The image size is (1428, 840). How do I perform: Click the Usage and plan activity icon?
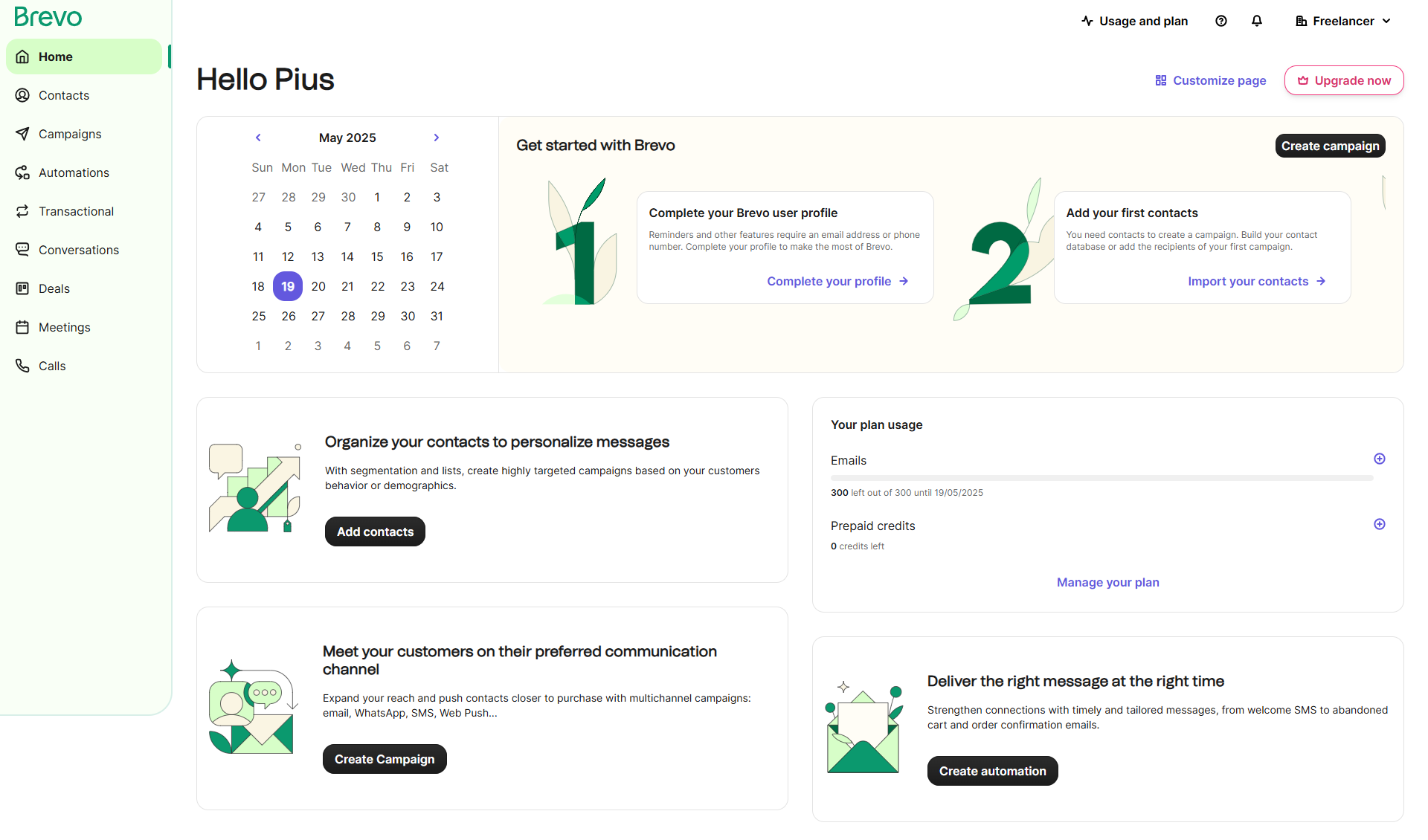click(1087, 21)
